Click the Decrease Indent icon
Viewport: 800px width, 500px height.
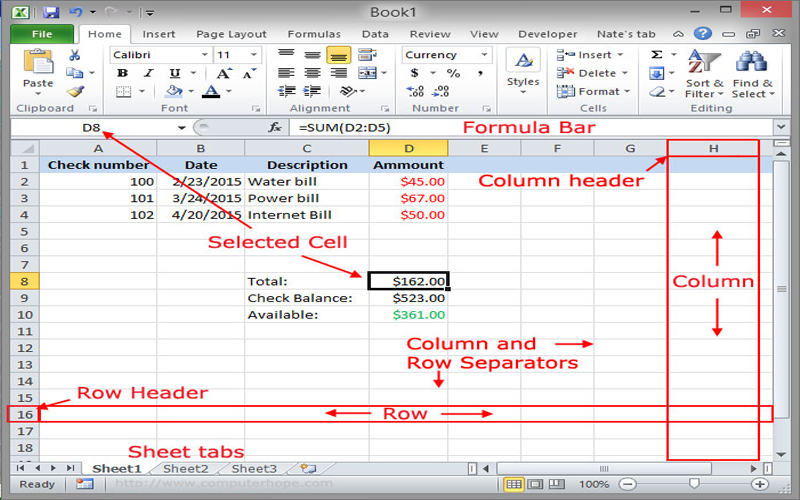(x=286, y=92)
